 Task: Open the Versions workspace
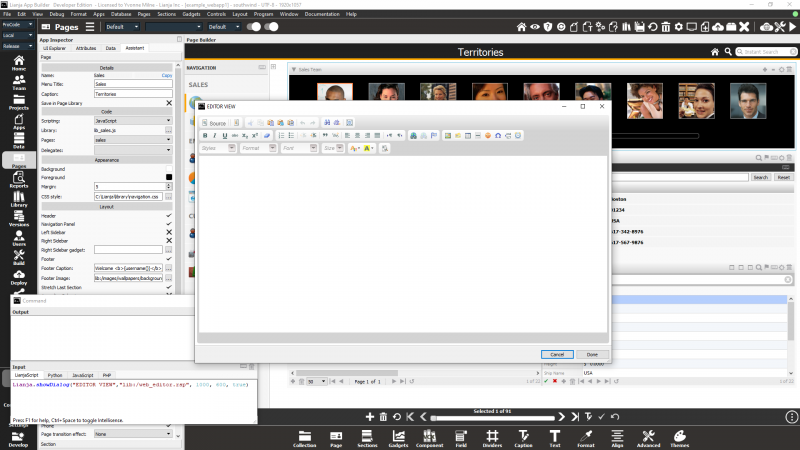[19, 218]
